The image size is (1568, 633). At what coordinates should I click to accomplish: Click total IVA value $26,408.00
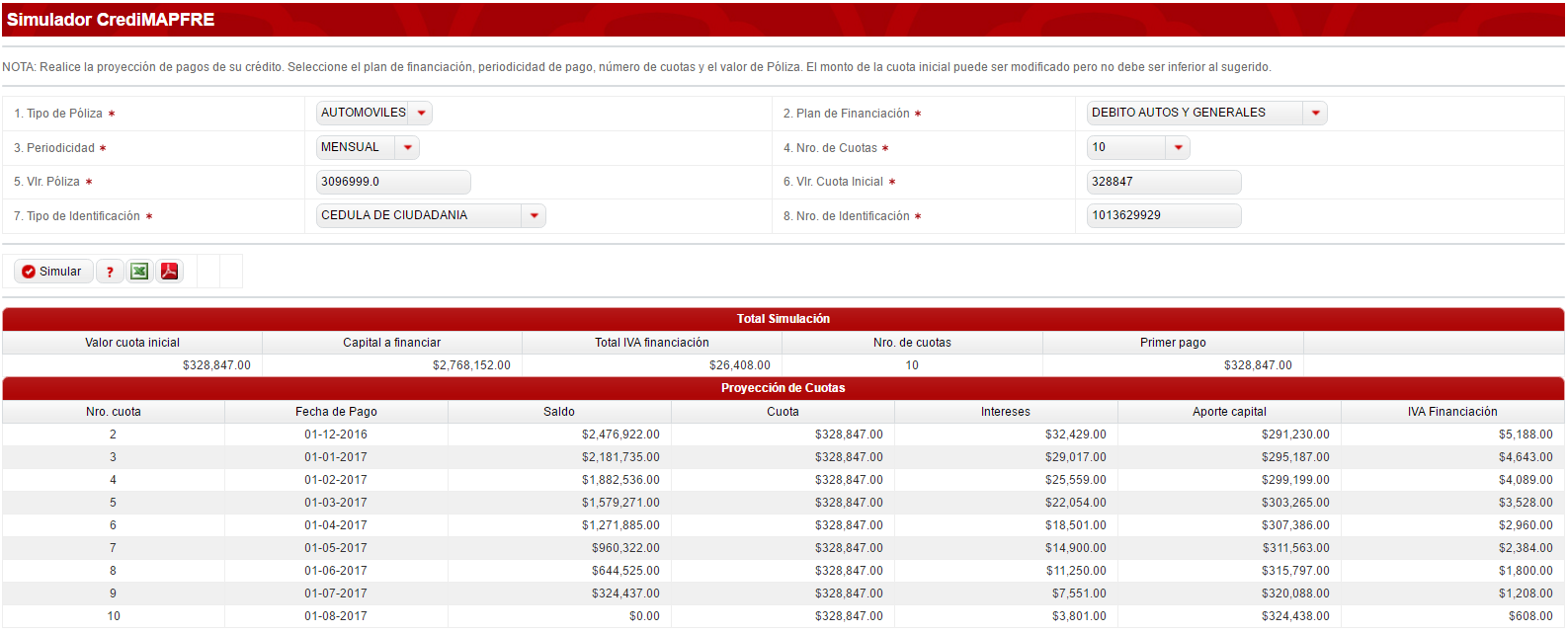[740, 365]
